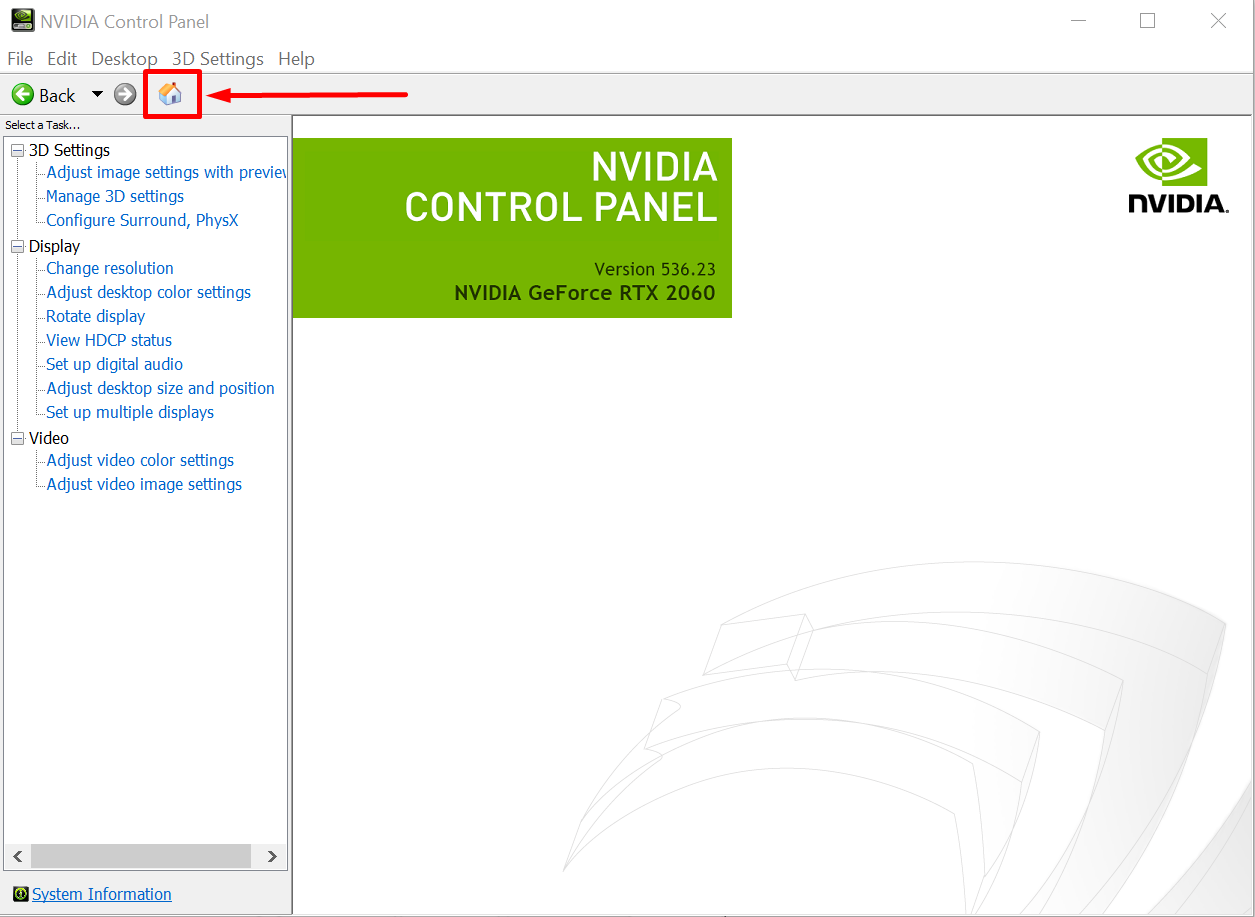Open the System Information dialog
1255x917 pixels.
[101, 893]
